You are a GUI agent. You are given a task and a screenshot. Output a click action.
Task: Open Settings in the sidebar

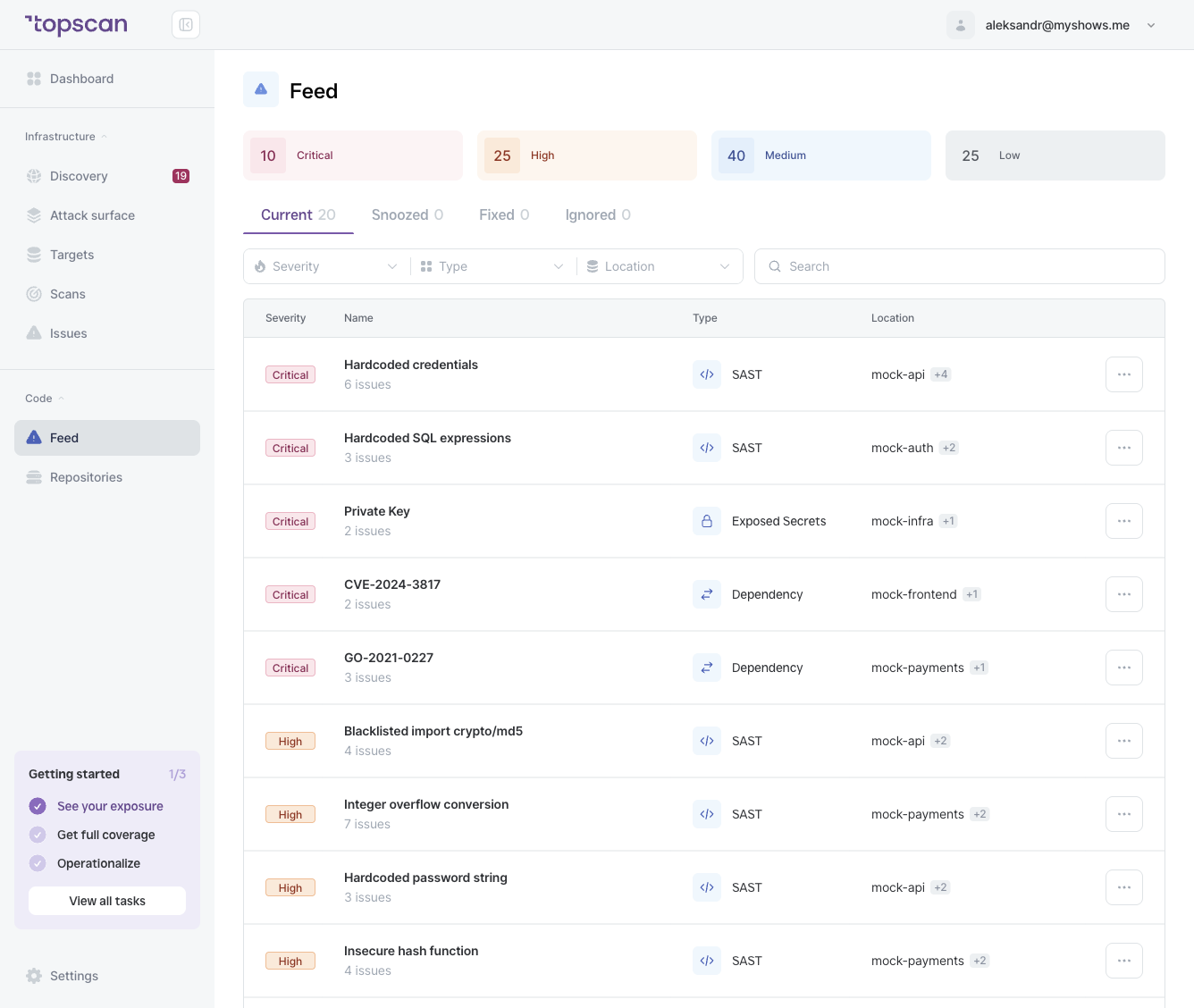click(107, 976)
